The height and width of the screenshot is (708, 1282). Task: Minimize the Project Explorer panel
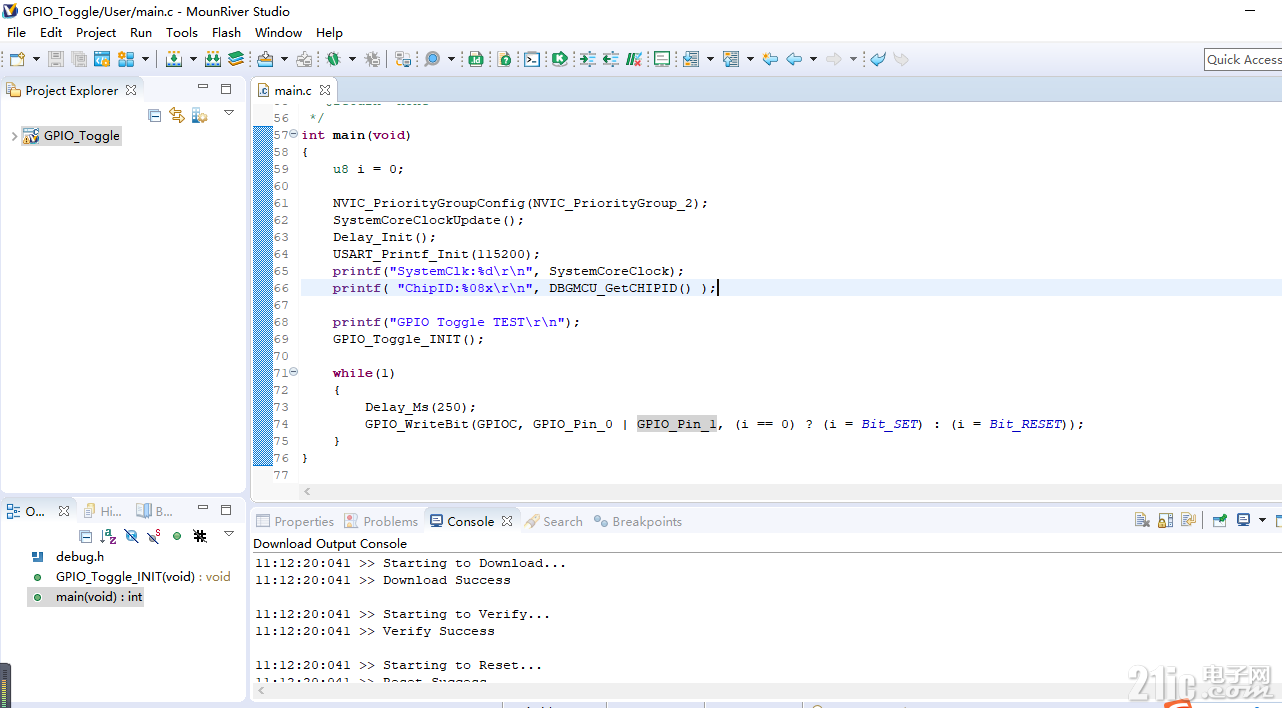tap(203, 88)
